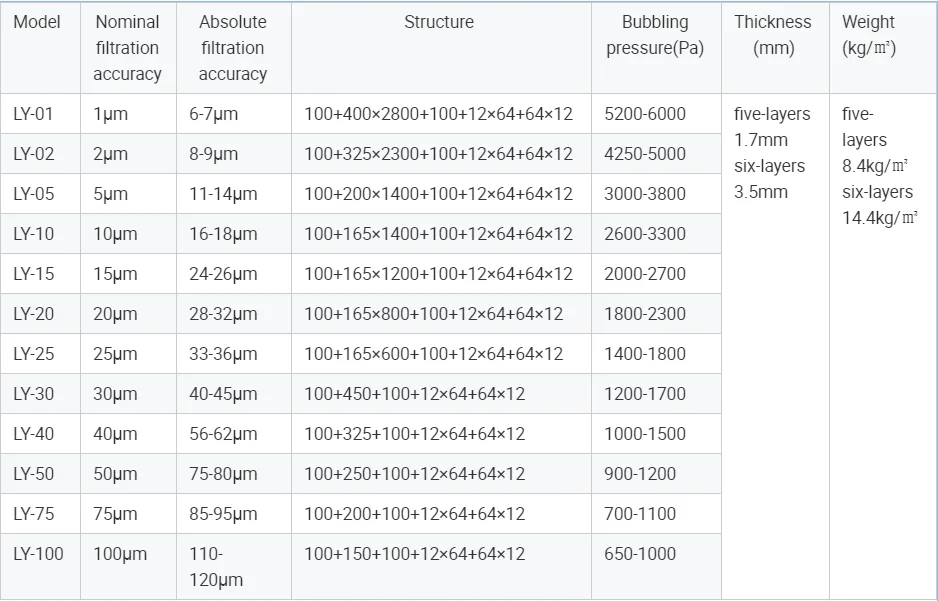
Task: Select the LY-01 model cell
Action: [x=34, y=114]
